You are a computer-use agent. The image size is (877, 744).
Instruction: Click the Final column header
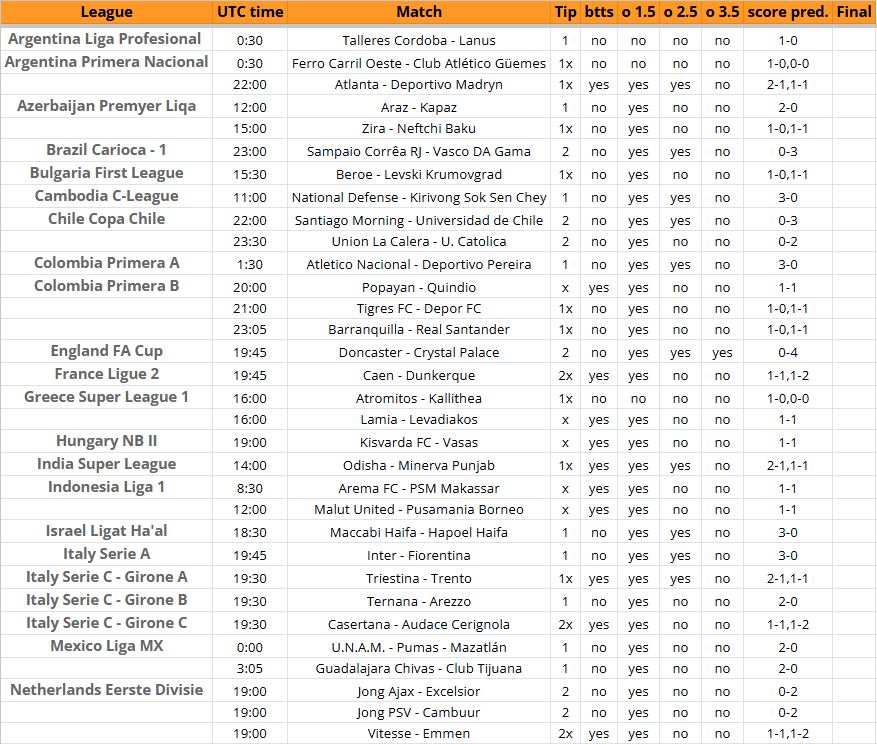click(854, 12)
